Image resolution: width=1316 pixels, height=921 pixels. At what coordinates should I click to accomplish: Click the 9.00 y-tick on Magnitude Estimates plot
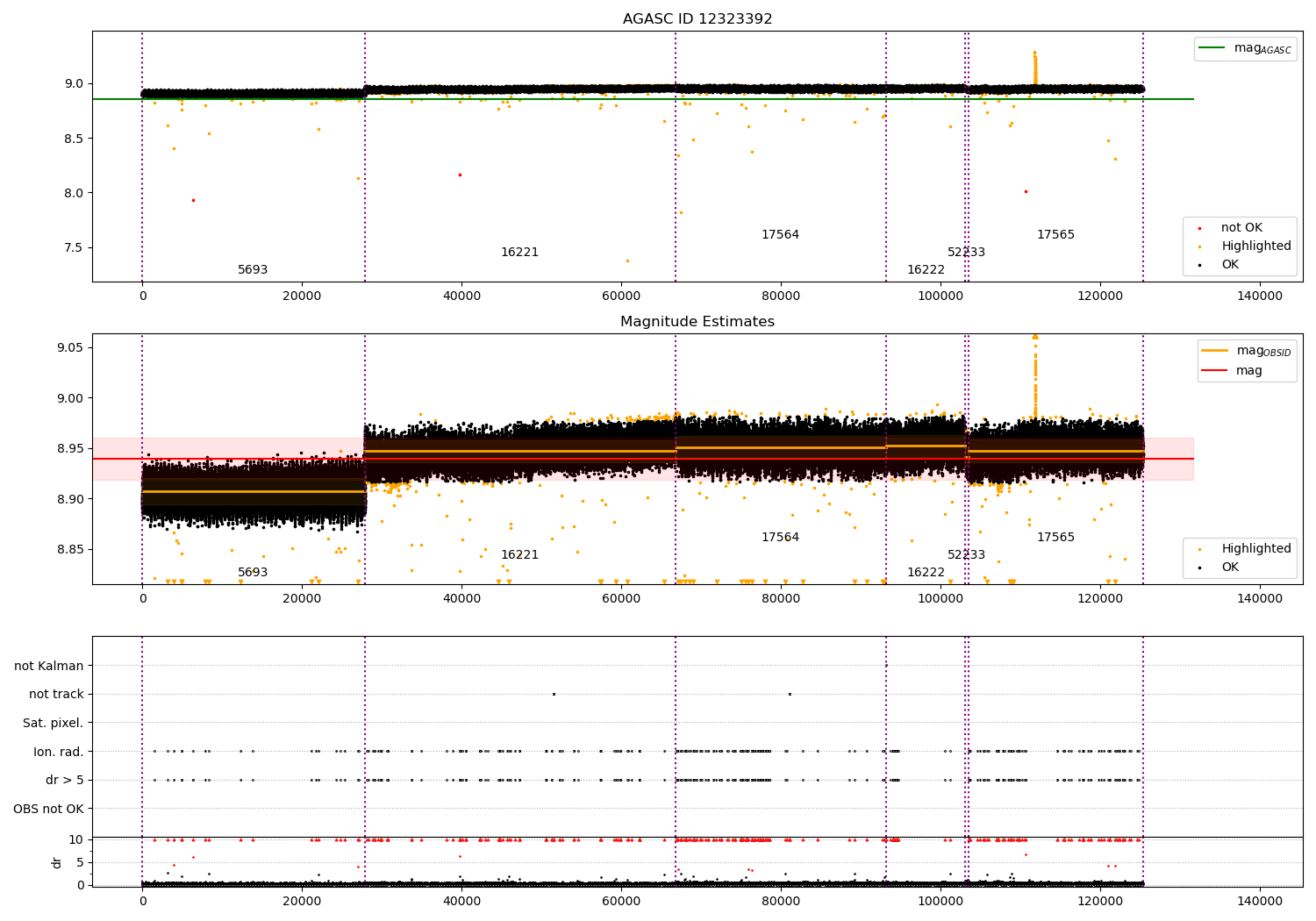70,398
